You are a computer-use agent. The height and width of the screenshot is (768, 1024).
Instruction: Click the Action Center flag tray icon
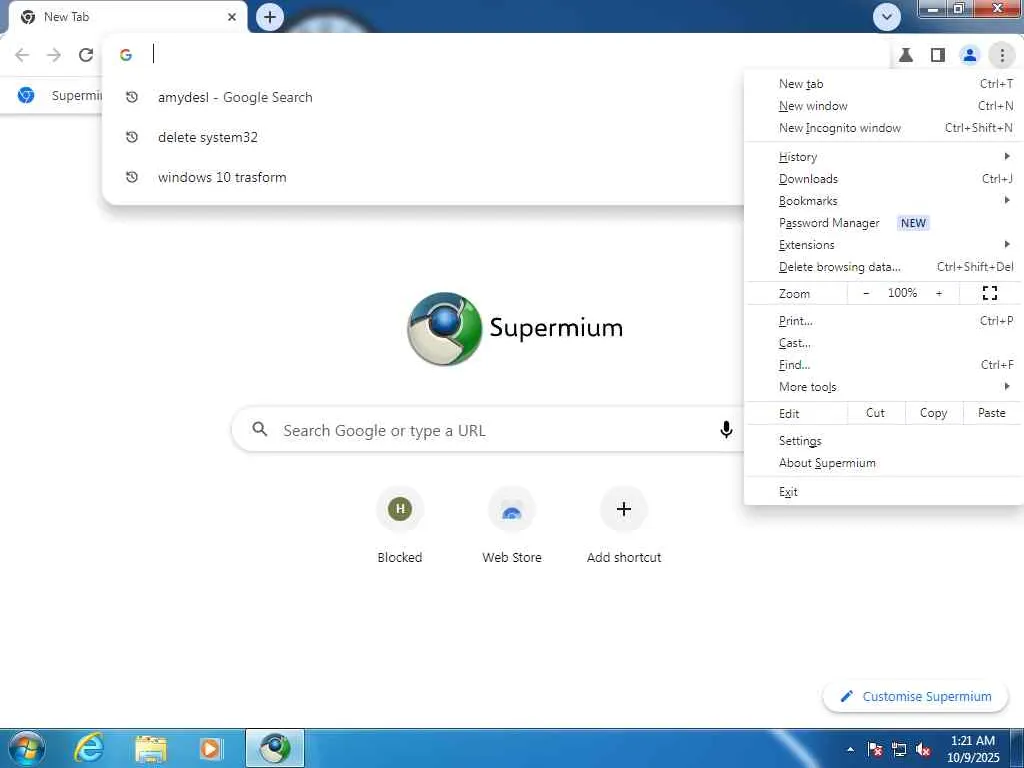(875, 750)
